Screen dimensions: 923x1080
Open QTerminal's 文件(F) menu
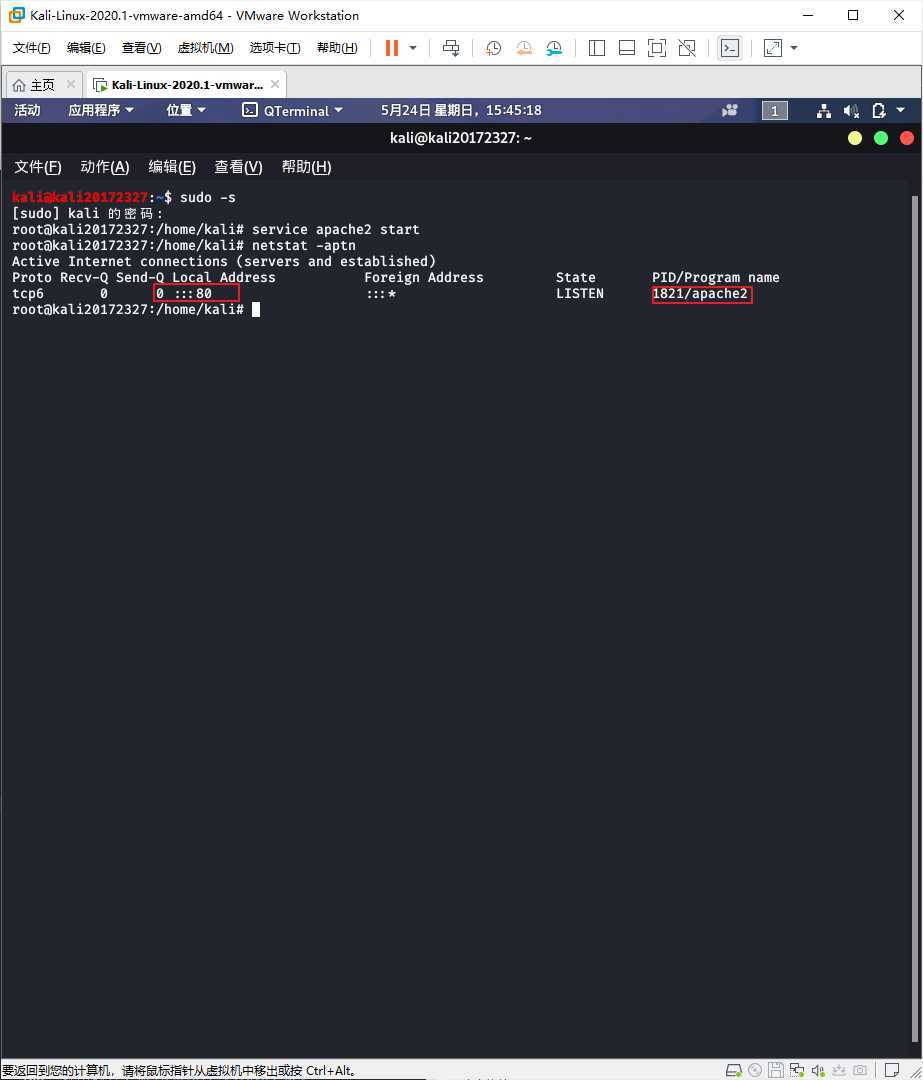pos(38,167)
